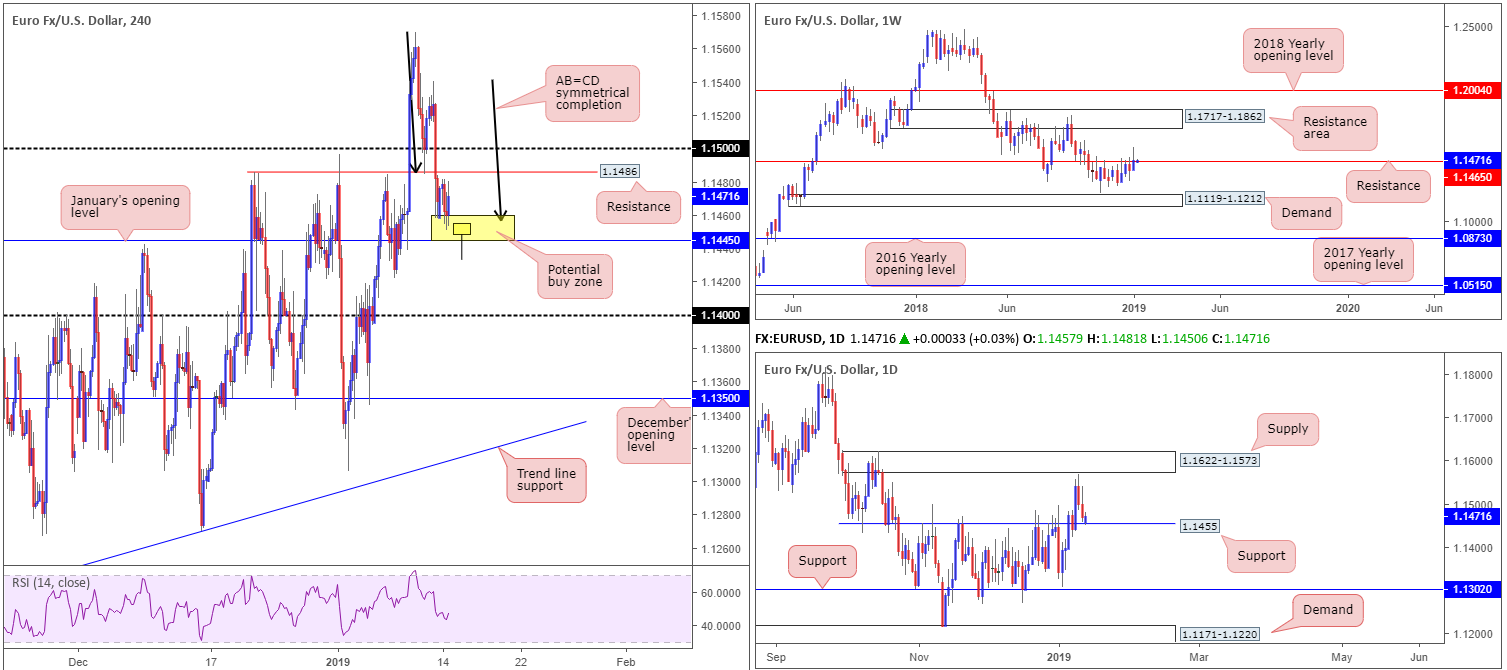
Task: Click the blue 1.08730 axis price tag
Action: [1472, 239]
